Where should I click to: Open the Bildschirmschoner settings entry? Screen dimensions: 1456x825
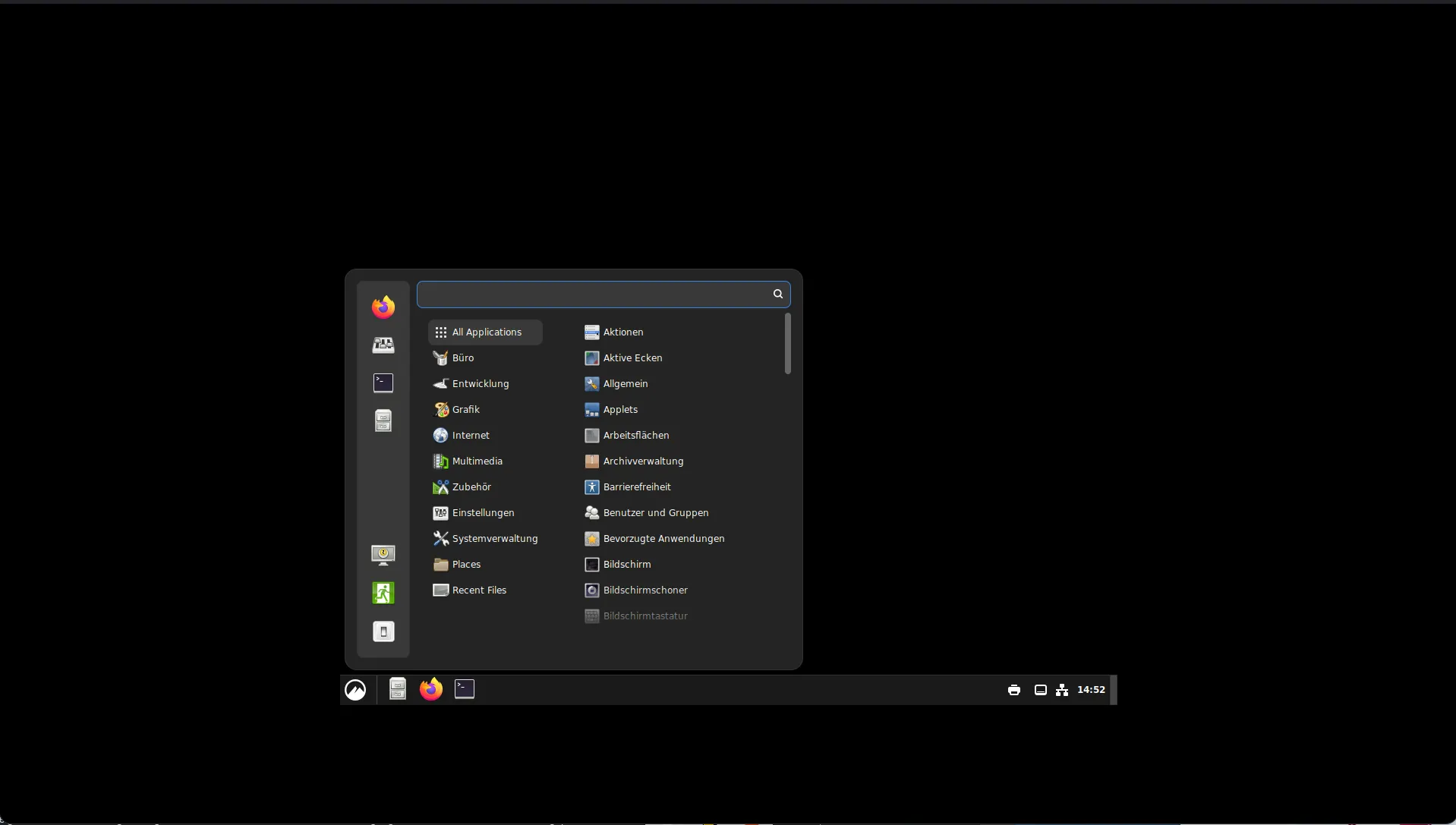point(644,590)
